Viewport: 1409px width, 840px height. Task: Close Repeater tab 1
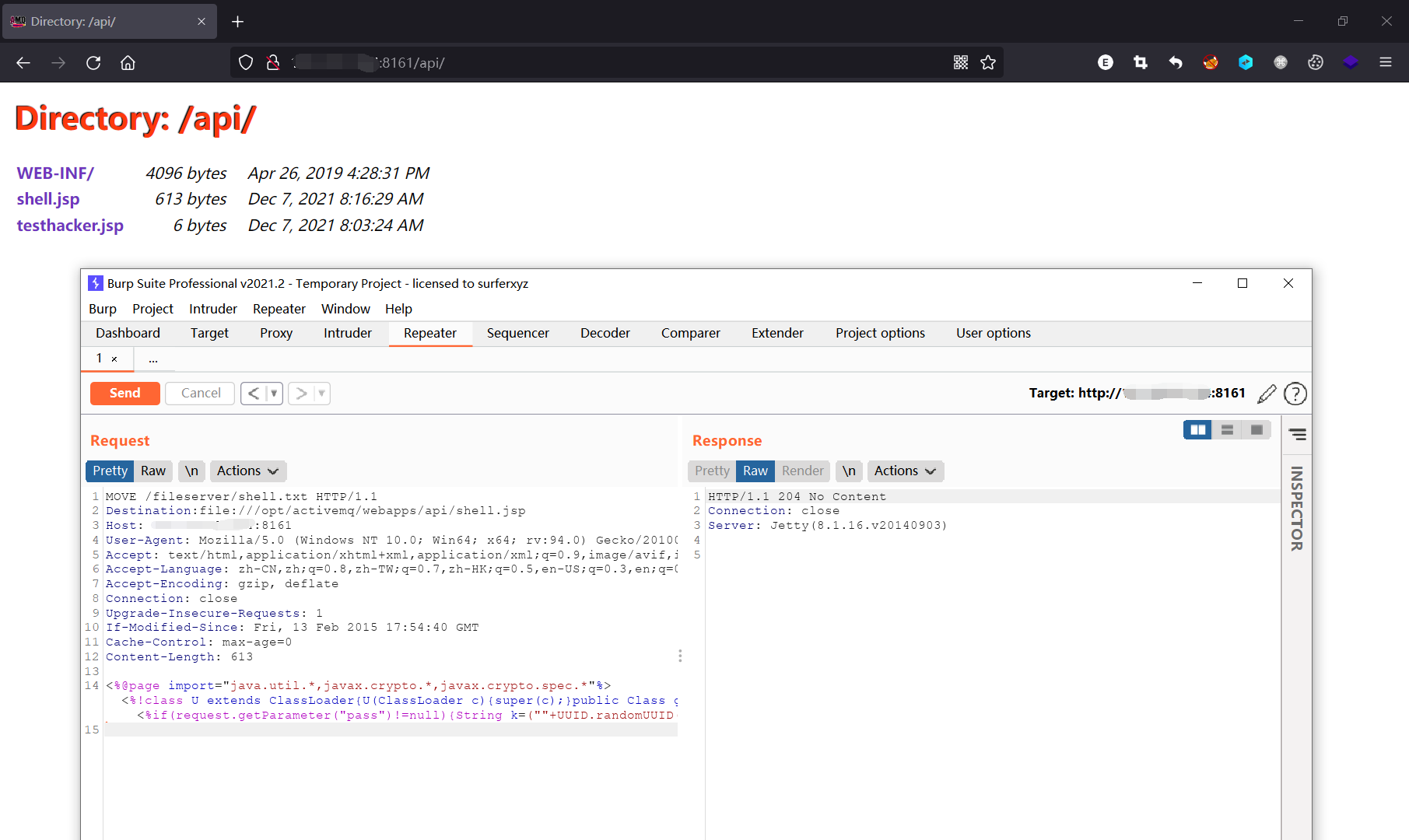click(x=114, y=359)
